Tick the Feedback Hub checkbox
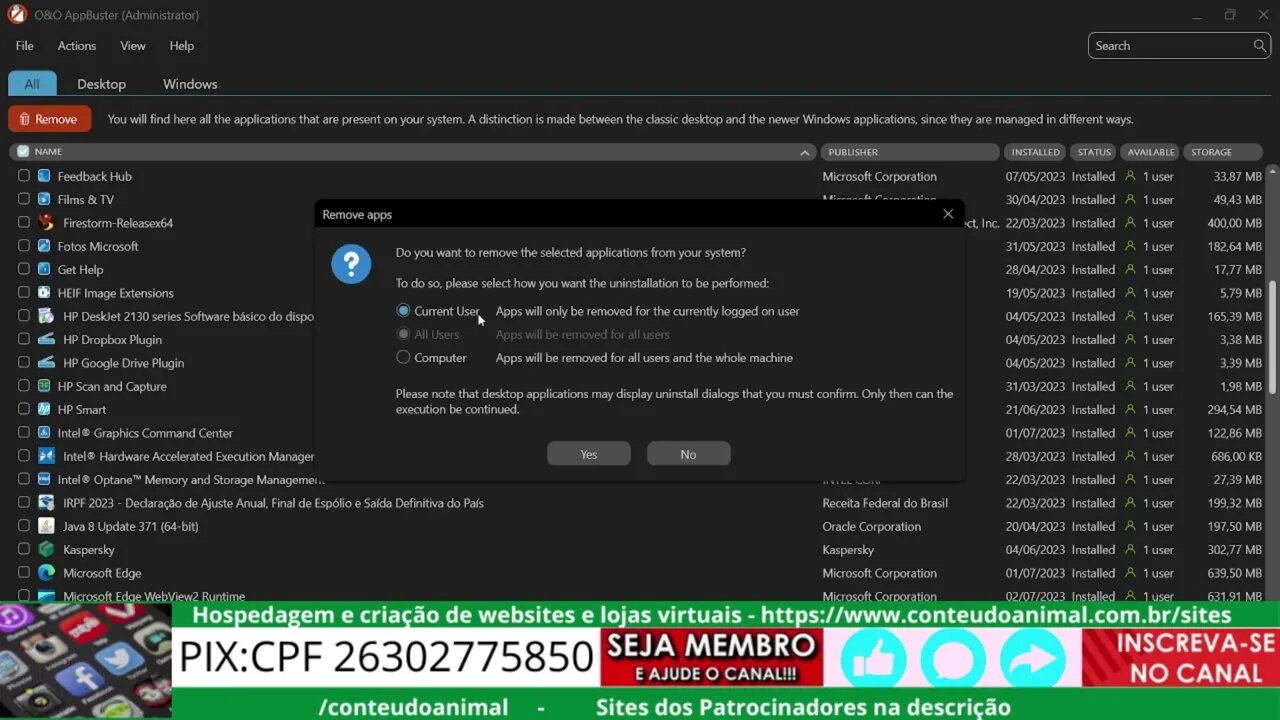The width and height of the screenshot is (1280, 720). tap(24, 176)
